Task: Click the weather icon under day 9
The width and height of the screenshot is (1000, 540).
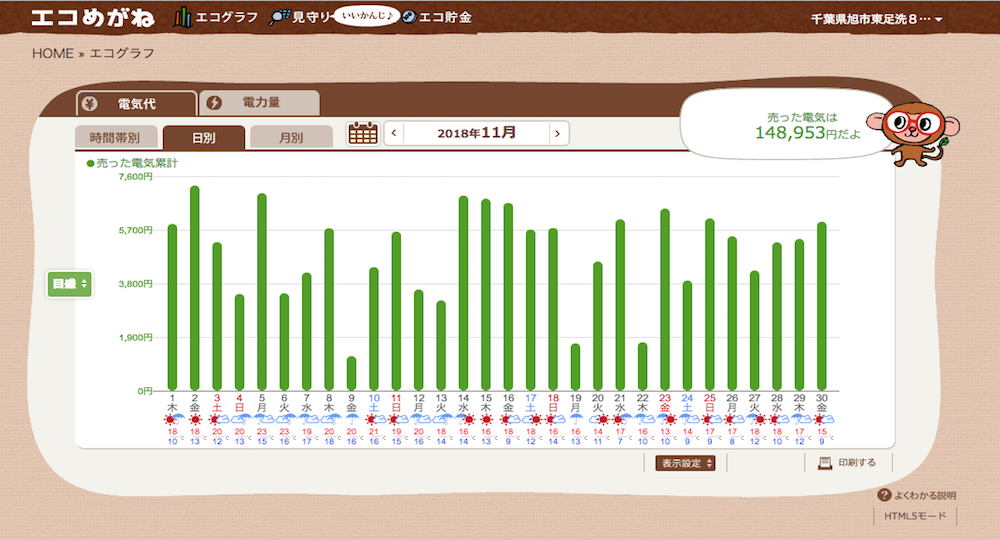Action: point(351,419)
